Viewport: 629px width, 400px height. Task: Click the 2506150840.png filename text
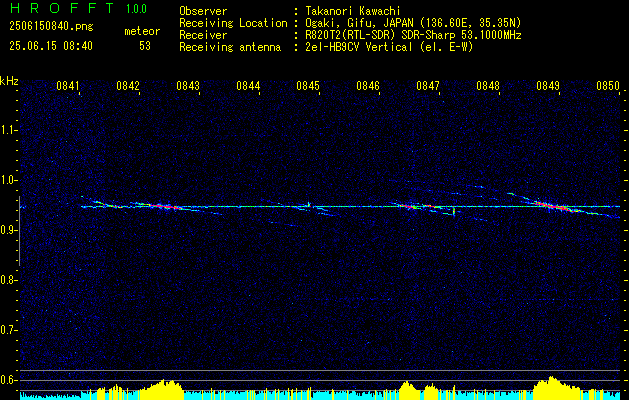pos(51,26)
